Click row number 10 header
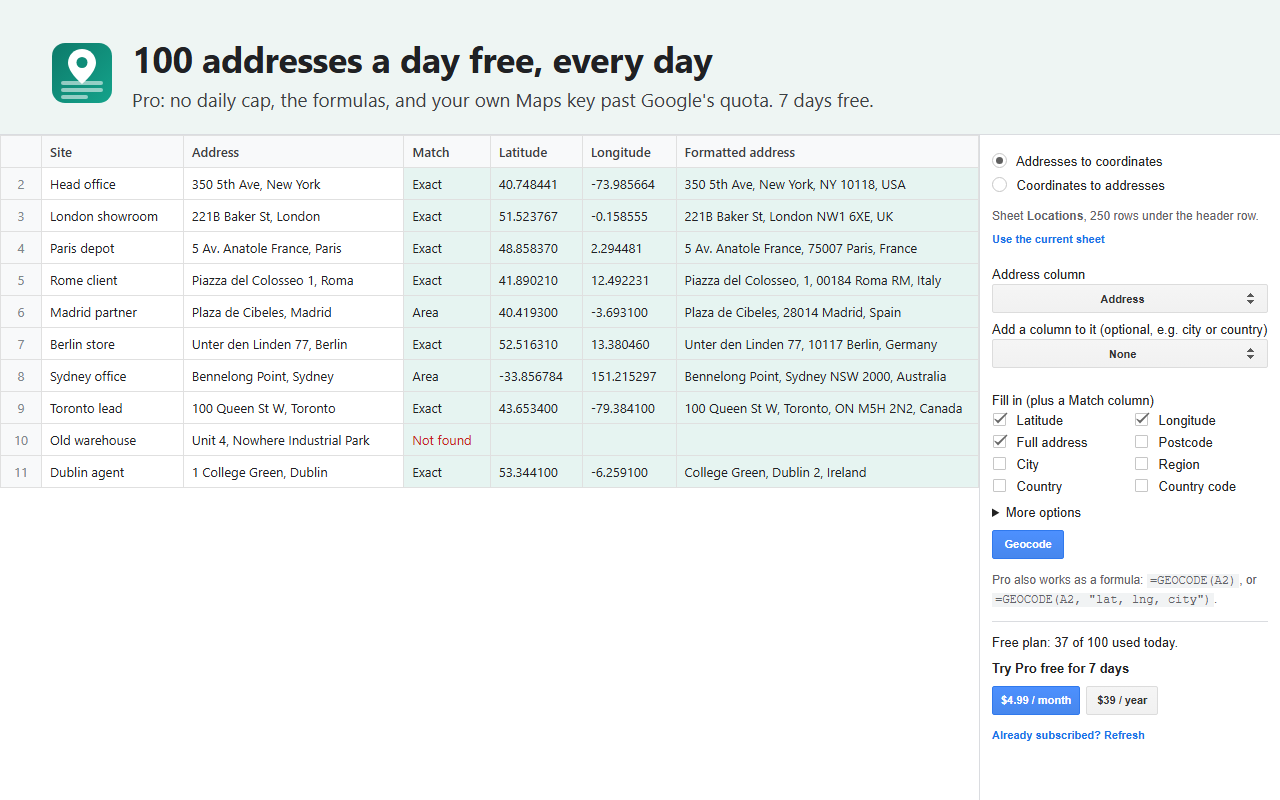1280x800 pixels. coord(21,440)
